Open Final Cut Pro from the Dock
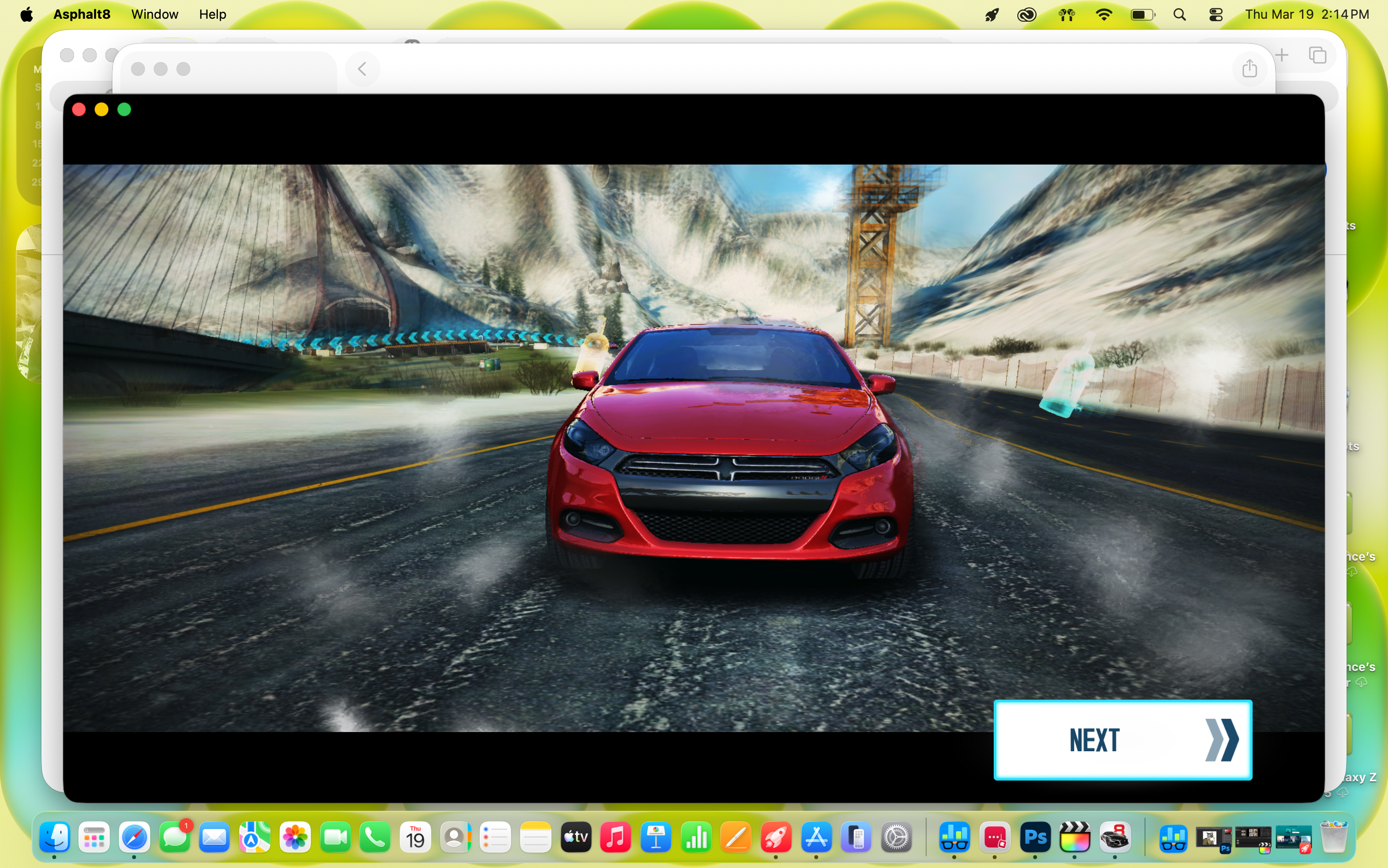Screen dimensions: 1388x868 [x=1074, y=838]
